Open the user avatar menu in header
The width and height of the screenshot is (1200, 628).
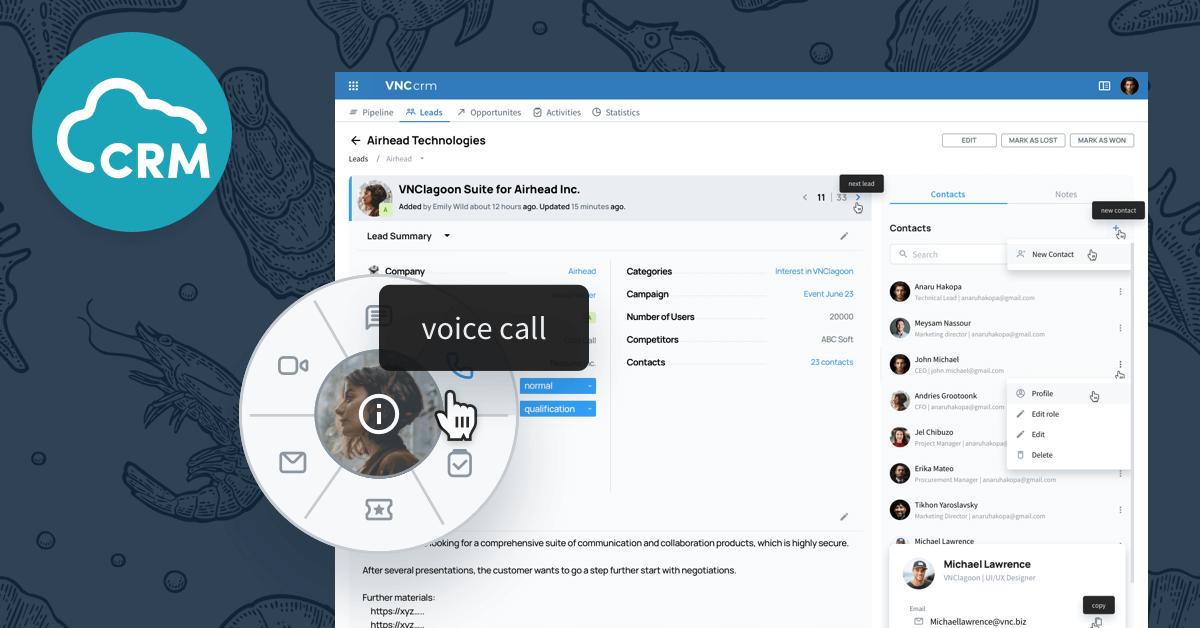tap(1129, 86)
